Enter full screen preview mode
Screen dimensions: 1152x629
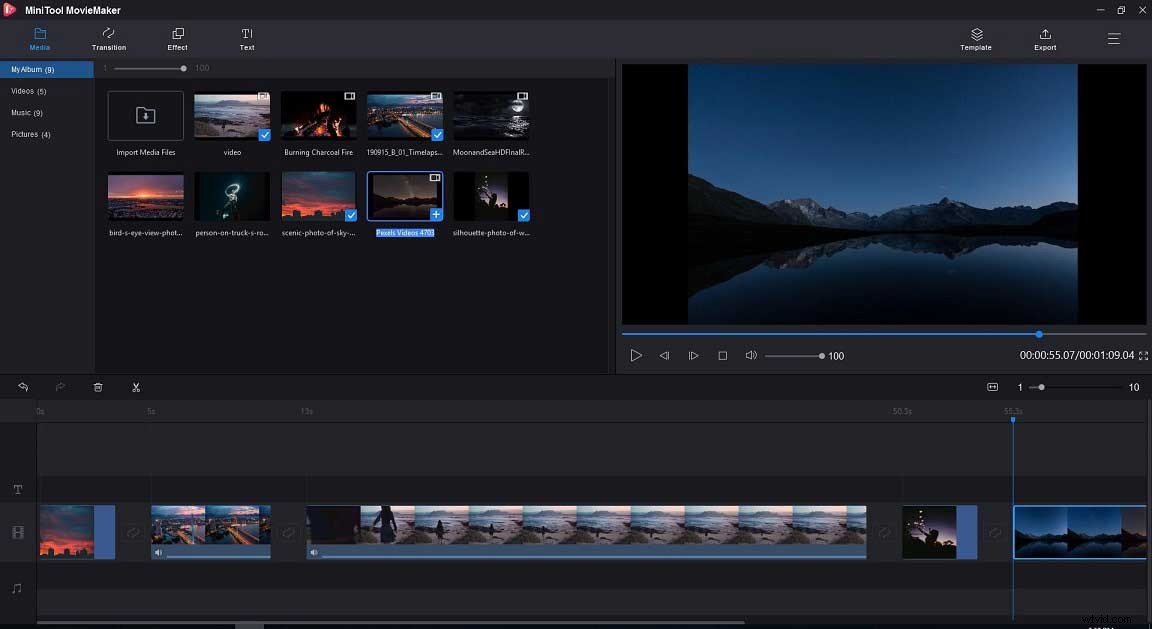tap(1141, 355)
